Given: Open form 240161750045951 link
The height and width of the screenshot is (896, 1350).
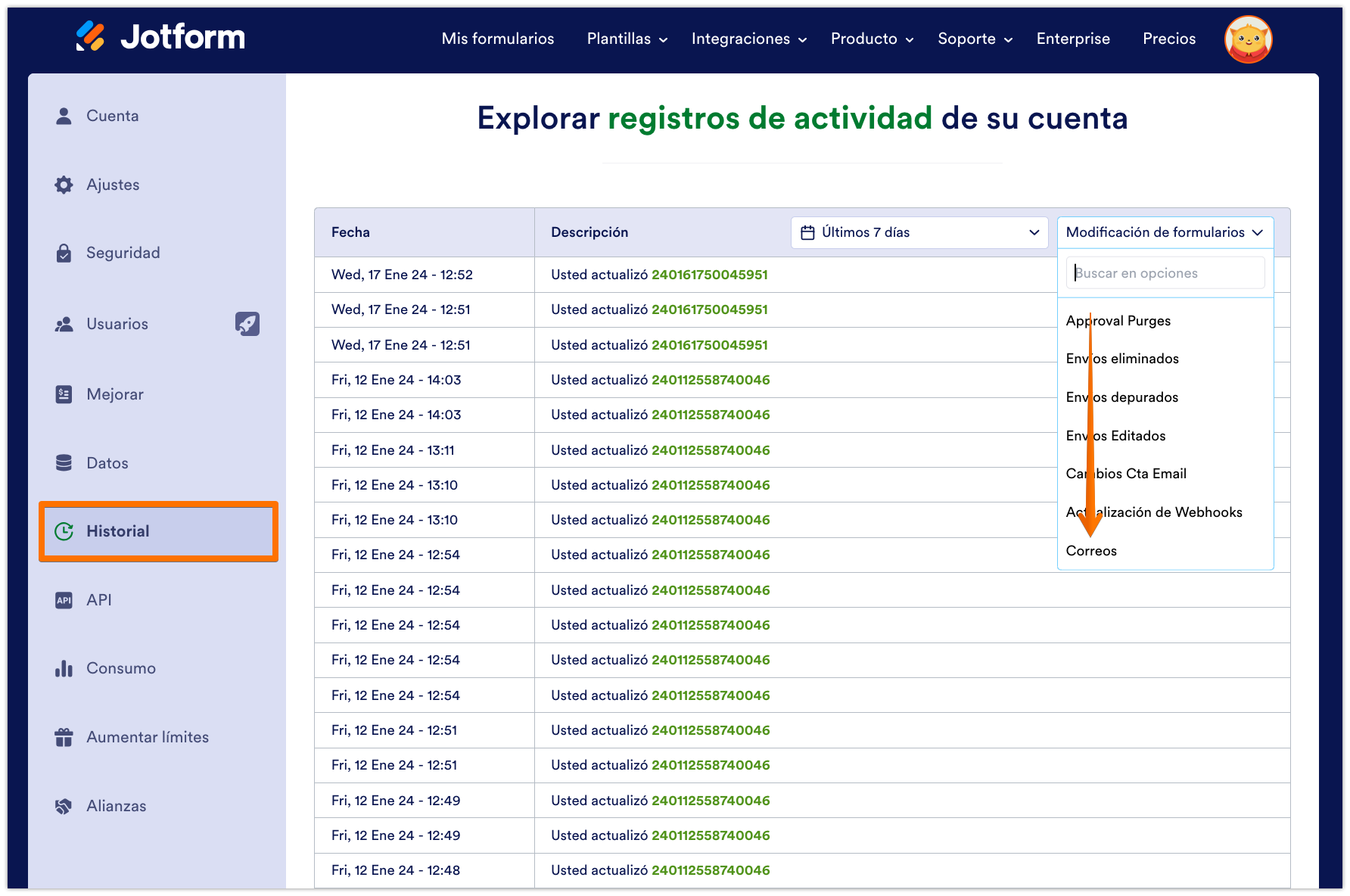Looking at the screenshot, I should [710, 274].
